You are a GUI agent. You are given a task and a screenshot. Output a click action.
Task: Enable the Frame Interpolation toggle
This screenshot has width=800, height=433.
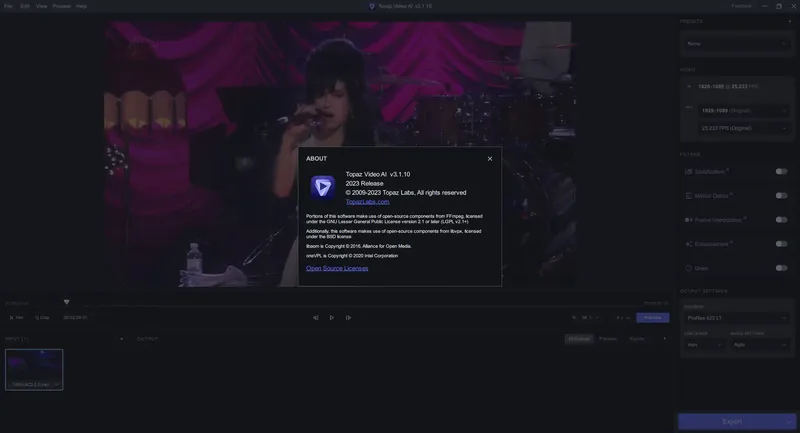(x=781, y=220)
